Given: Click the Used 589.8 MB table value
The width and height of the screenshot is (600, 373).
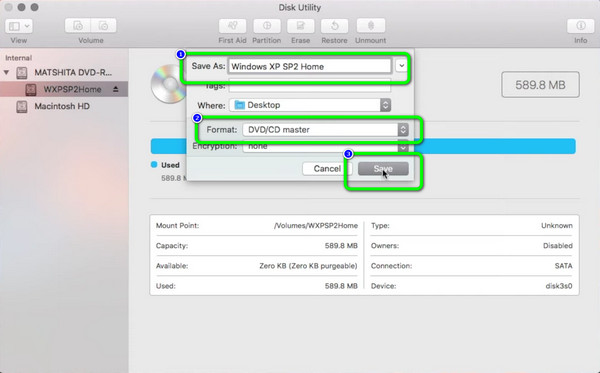Looking at the screenshot, I should pyautogui.click(x=341, y=286).
